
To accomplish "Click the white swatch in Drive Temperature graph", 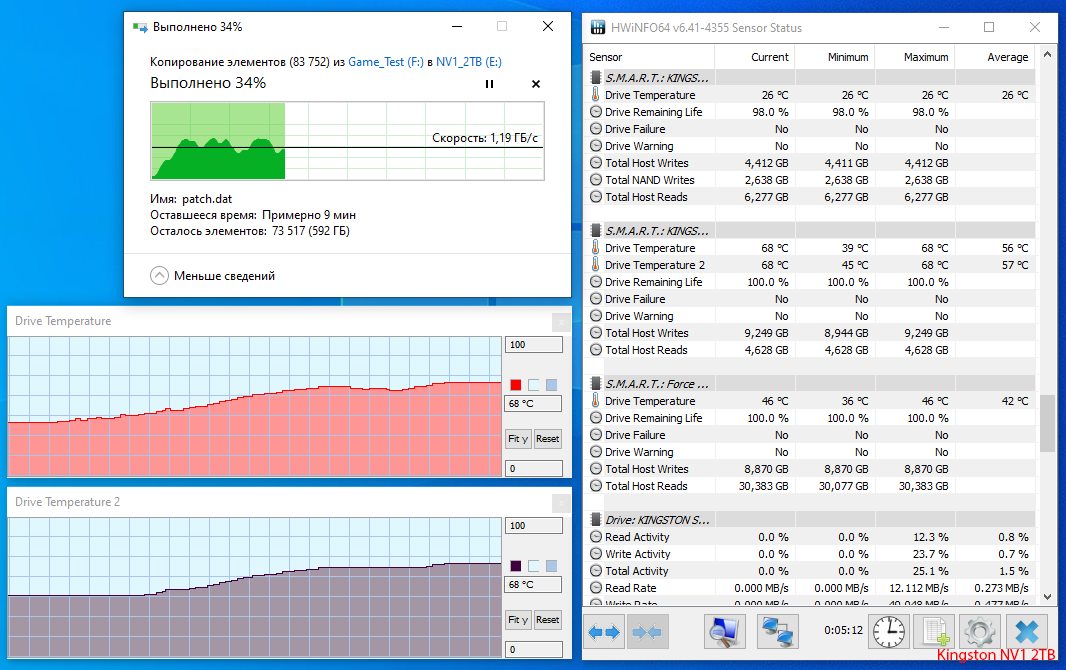I will coord(534,385).
